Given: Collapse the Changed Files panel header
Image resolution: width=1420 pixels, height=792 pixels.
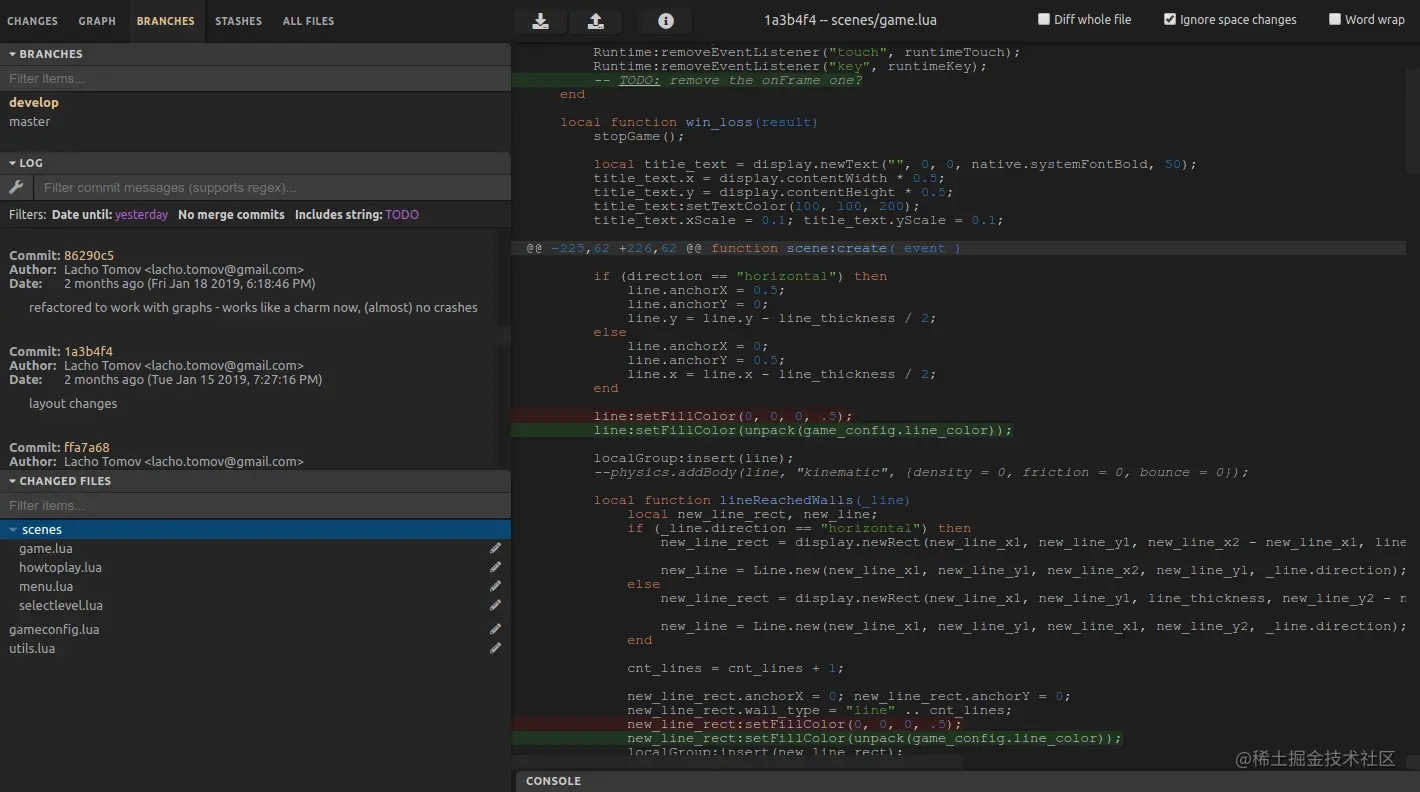Looking at the screenshot, I should pos(255,481).
